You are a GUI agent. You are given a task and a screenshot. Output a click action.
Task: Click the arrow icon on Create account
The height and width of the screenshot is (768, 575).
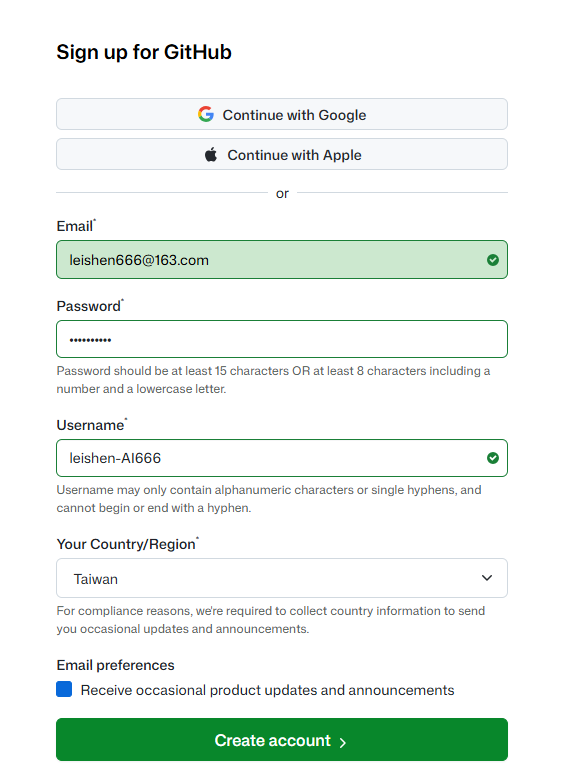(x=343, y=743)
